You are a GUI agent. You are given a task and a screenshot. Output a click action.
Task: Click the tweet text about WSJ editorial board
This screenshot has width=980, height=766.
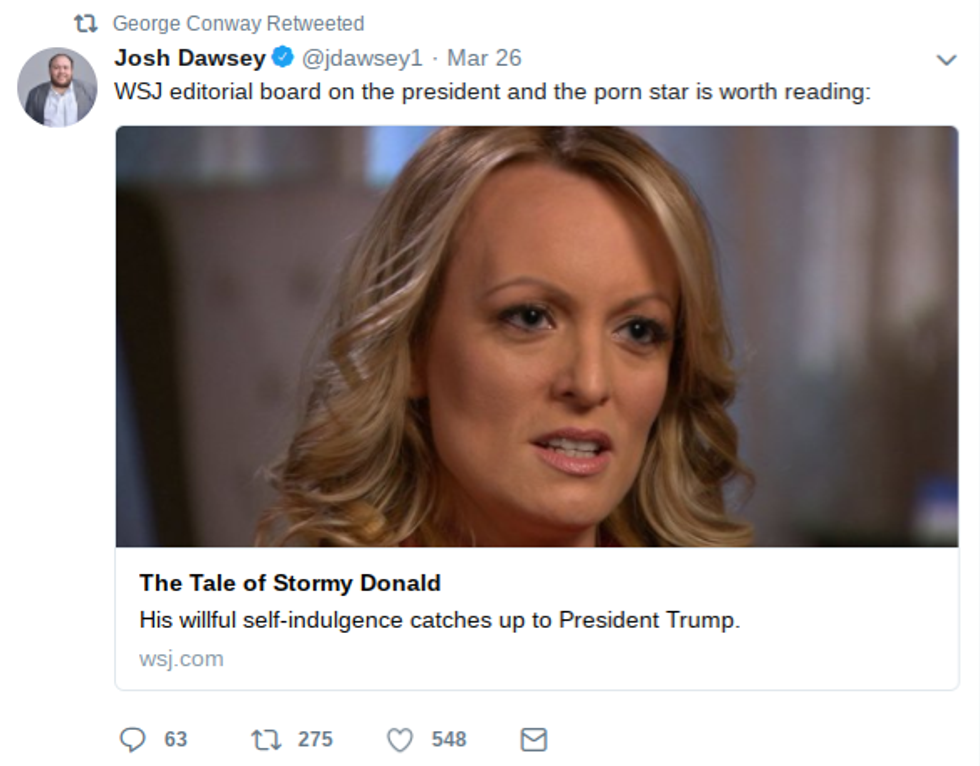coord(493,91)
